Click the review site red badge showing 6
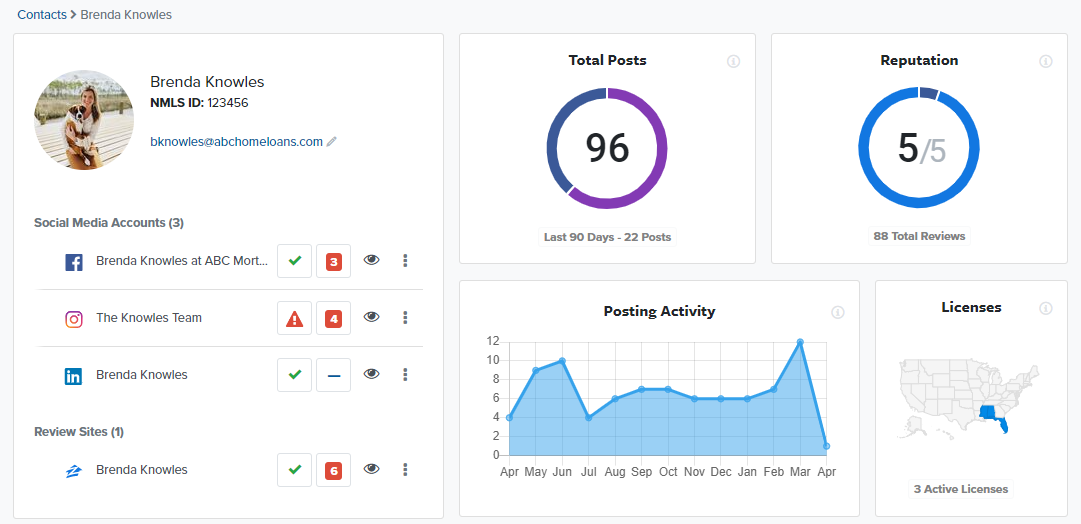The width and height of the screenshot is (1081, 524). click(x=334, y=470)
